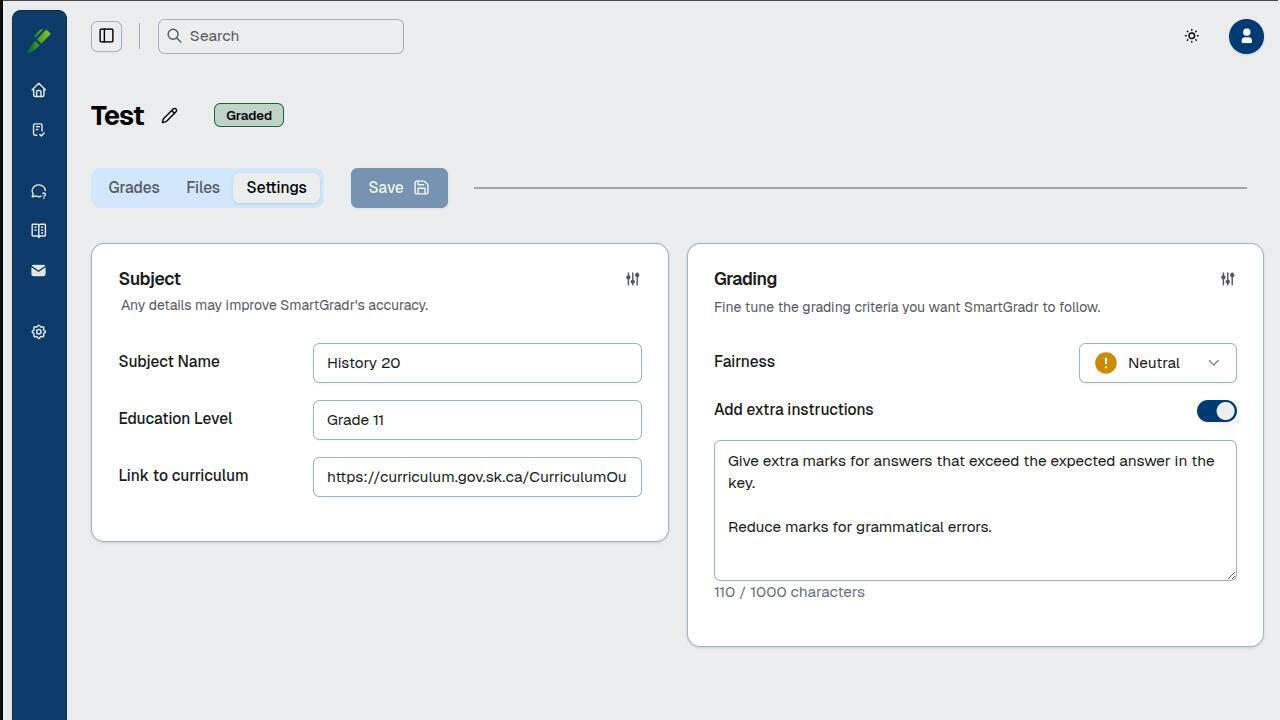
Task: Open the Fairness dropdown set to Neutral
Action: (1157, 363)
